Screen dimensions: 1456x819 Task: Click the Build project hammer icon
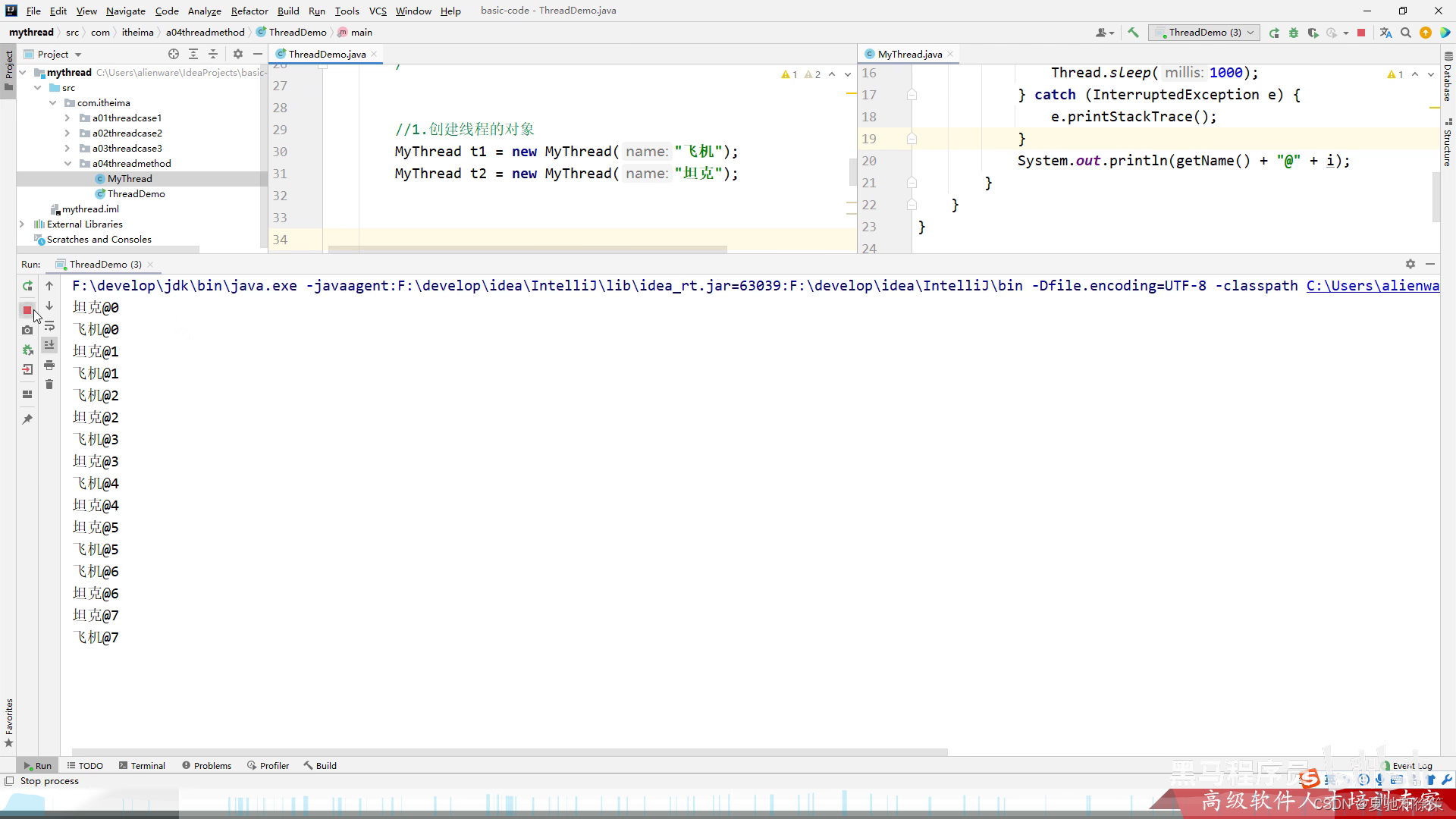(1133, 33)
